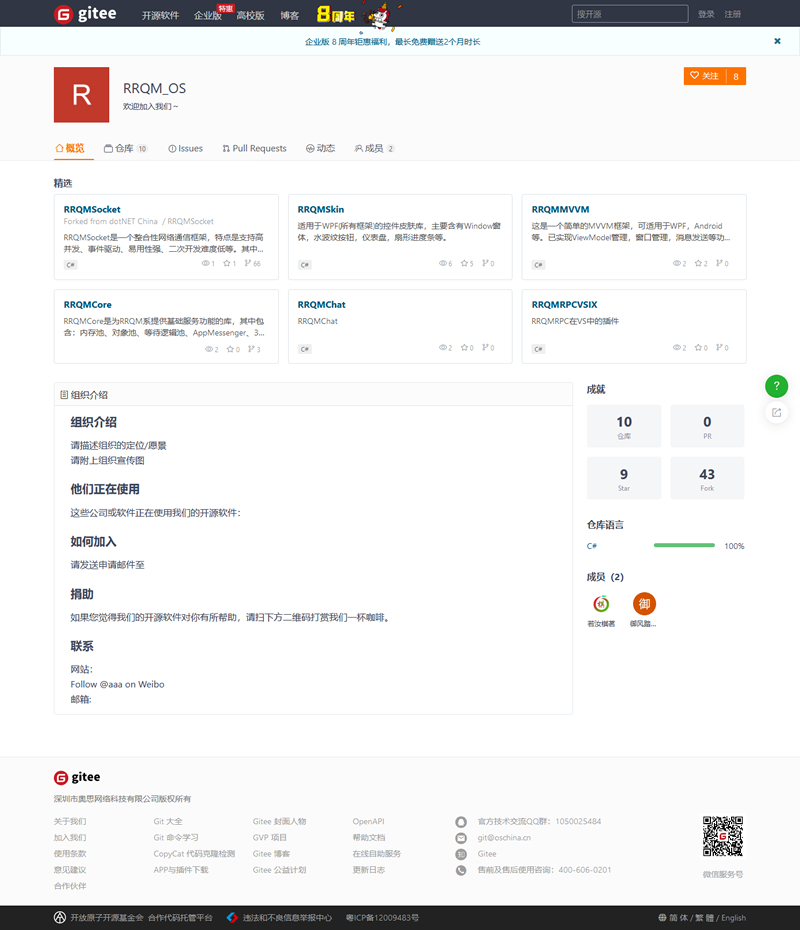
Task: Click the star icon on the RRQMChat card
Action: tap(464, 349)
